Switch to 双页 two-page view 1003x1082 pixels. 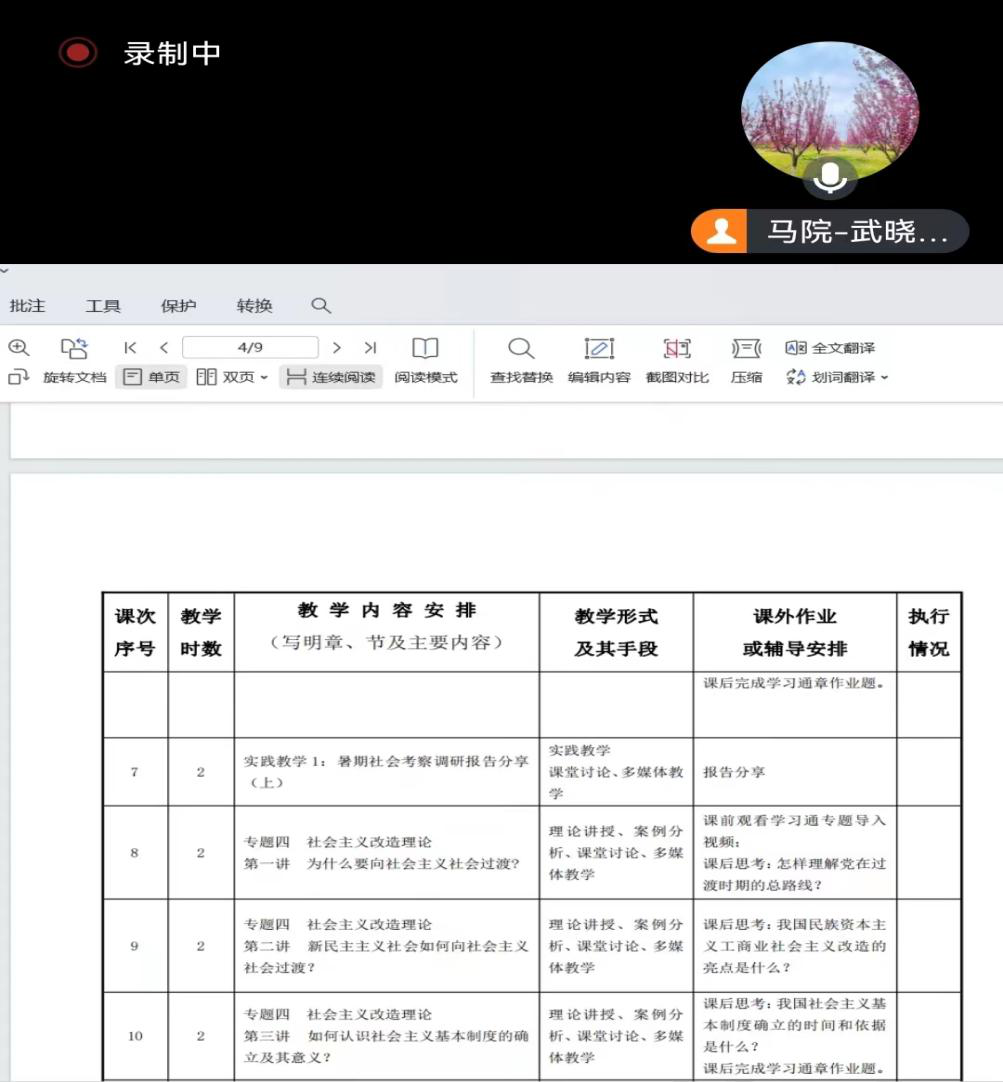pyautogui.click(x=227, y=378)
